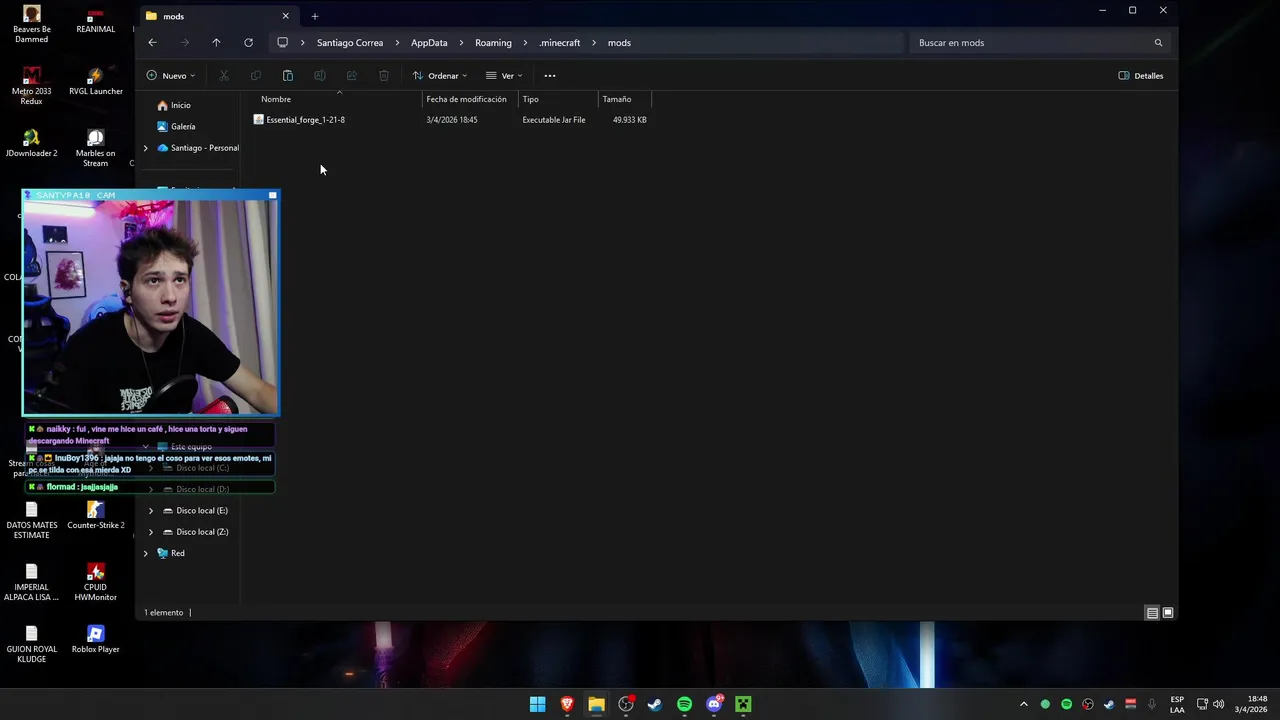Select Roaming in address breadcrumb
This screenshot has width=1280, height=720.
click(493, 43)
